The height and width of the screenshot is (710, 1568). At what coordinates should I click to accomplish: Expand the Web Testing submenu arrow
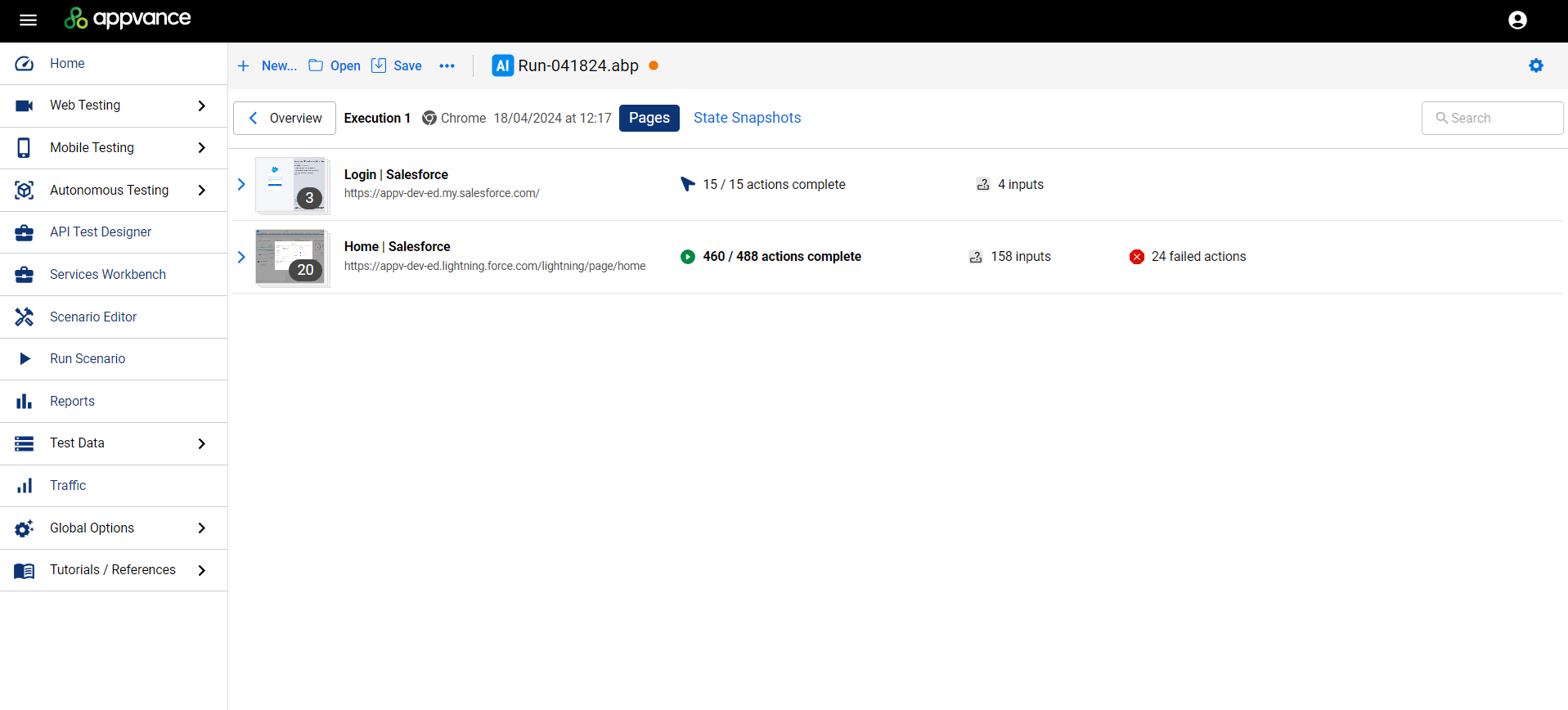tap(201, 106)
